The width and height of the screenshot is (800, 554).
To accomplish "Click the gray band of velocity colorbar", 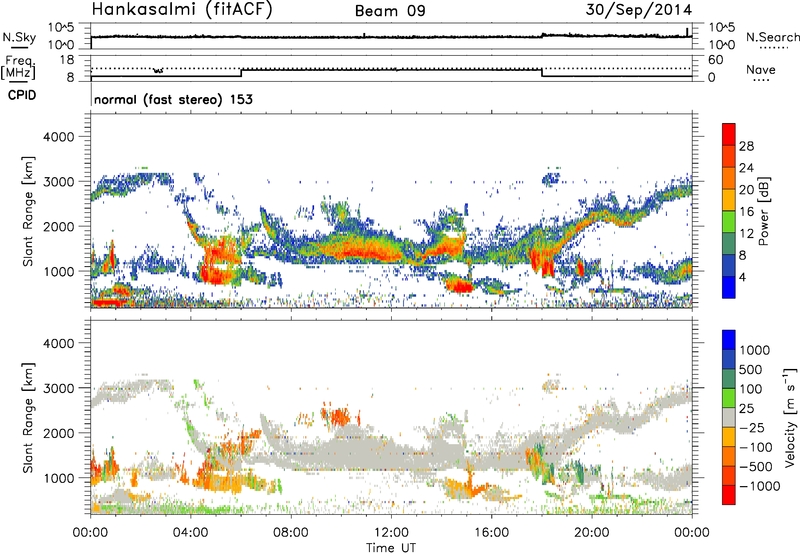I will (x=729, y=417).
